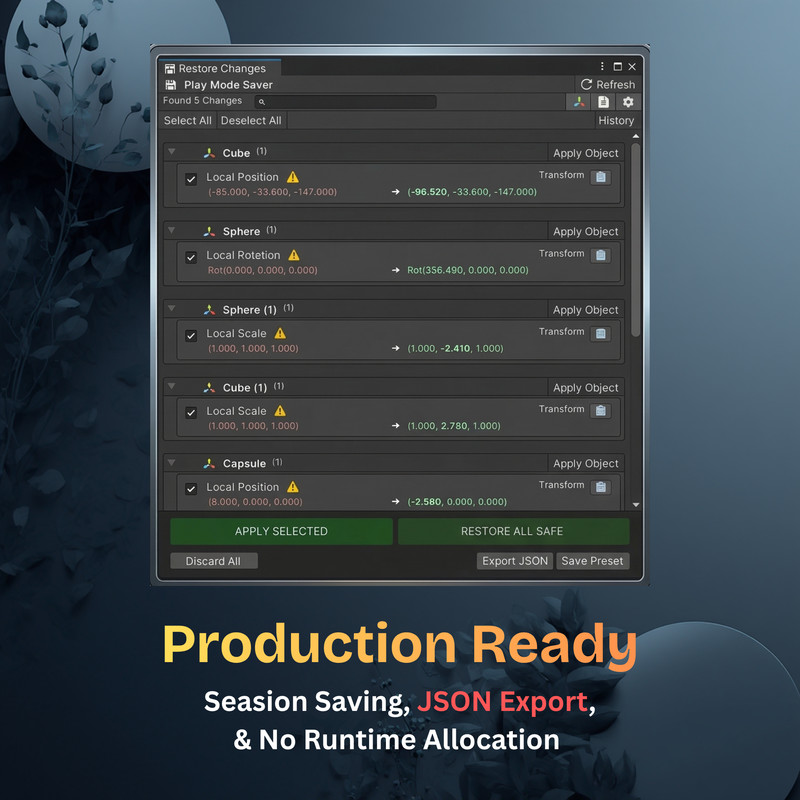The width and height of the screenshot is (800, 800).
Task: Open the settings gear icon in toolbar
Action: [x=628, y=101]
